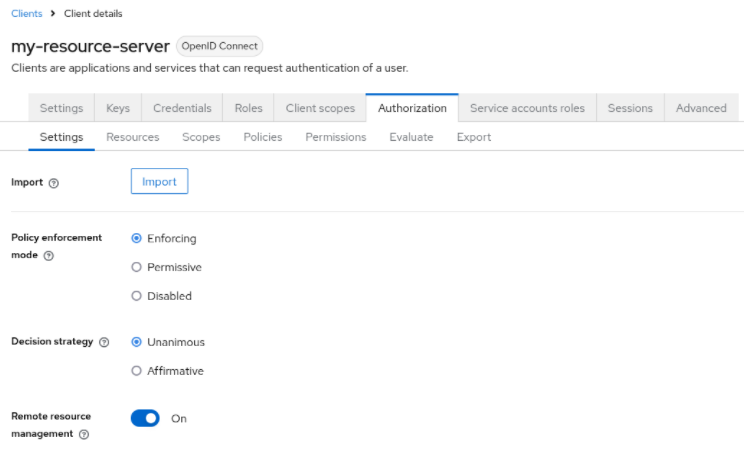744x460 pixels.
Task: Click help icon beside Policy enforcement mode
Action: [49, 256]
